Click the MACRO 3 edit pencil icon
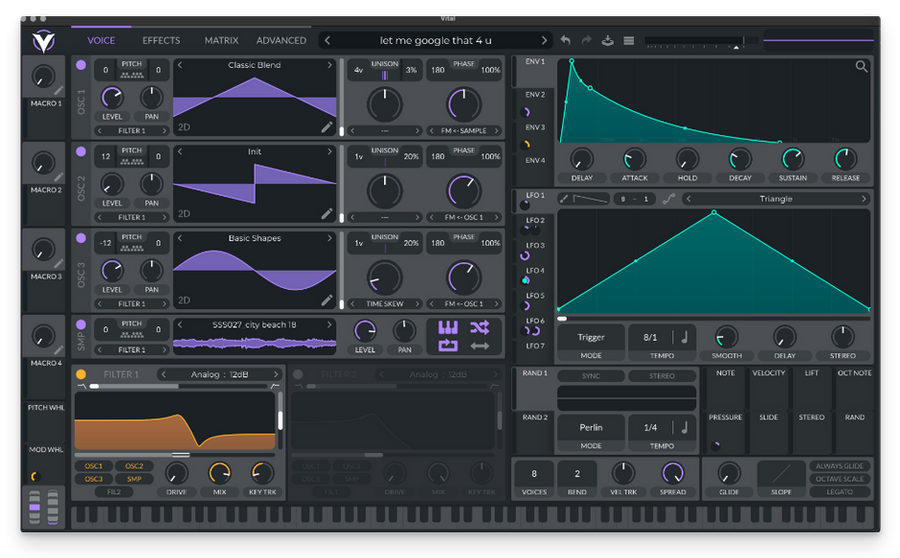 [59, 264]
